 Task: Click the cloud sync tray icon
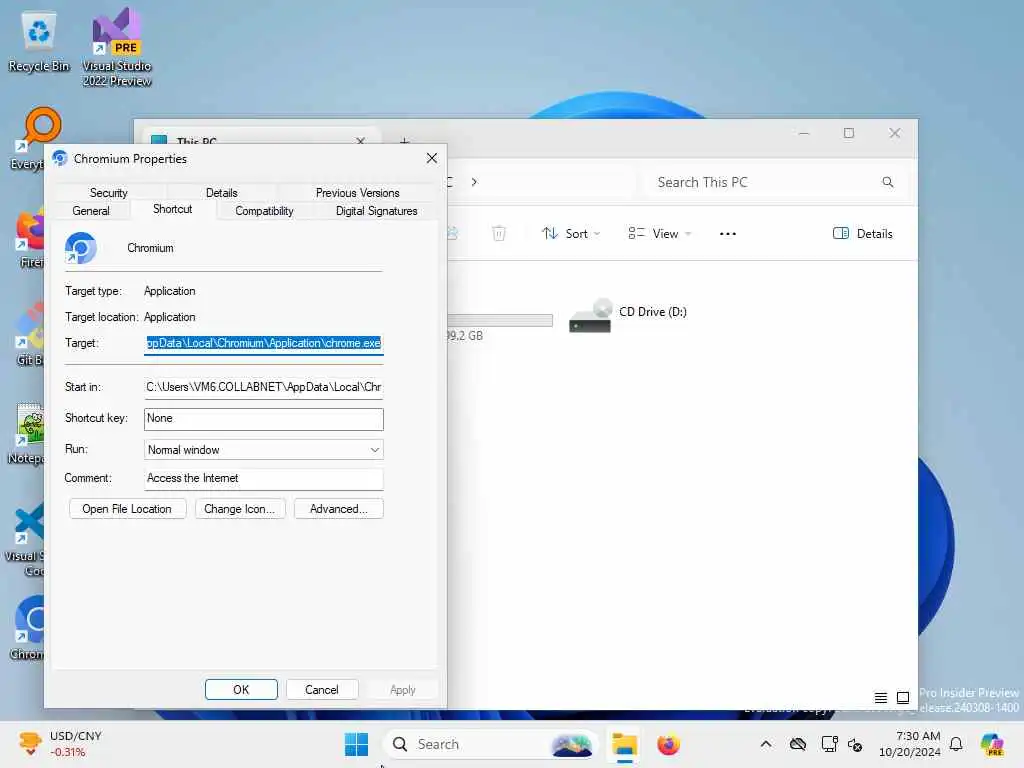point(798,744)
